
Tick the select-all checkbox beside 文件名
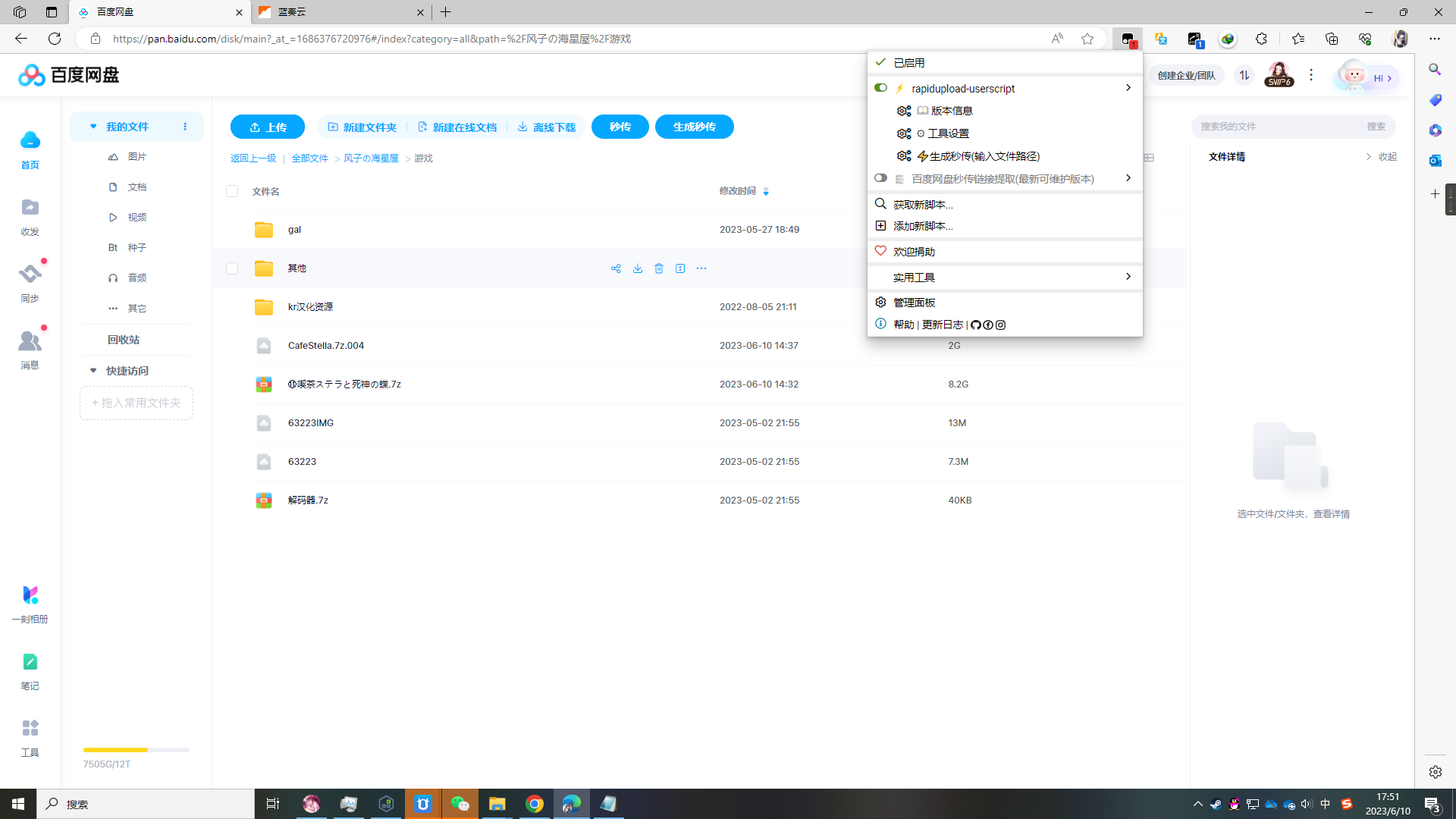232,191
